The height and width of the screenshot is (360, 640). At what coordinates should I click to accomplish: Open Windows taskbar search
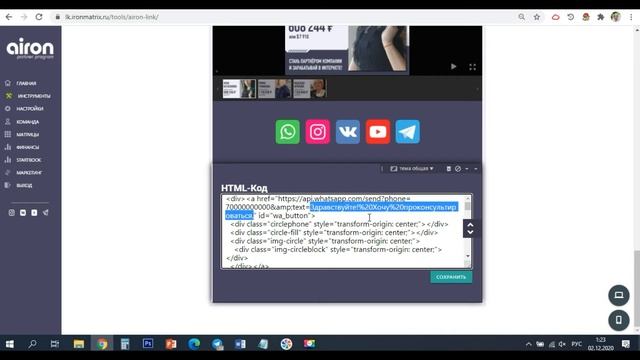32,344
